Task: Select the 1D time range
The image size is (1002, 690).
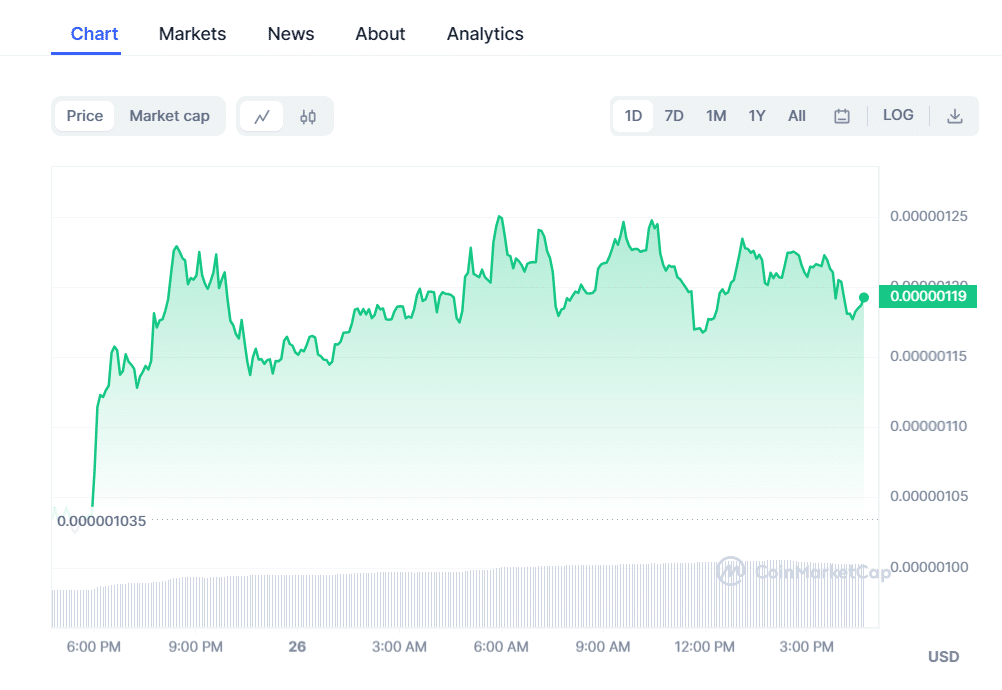Action: pos(633,116)
